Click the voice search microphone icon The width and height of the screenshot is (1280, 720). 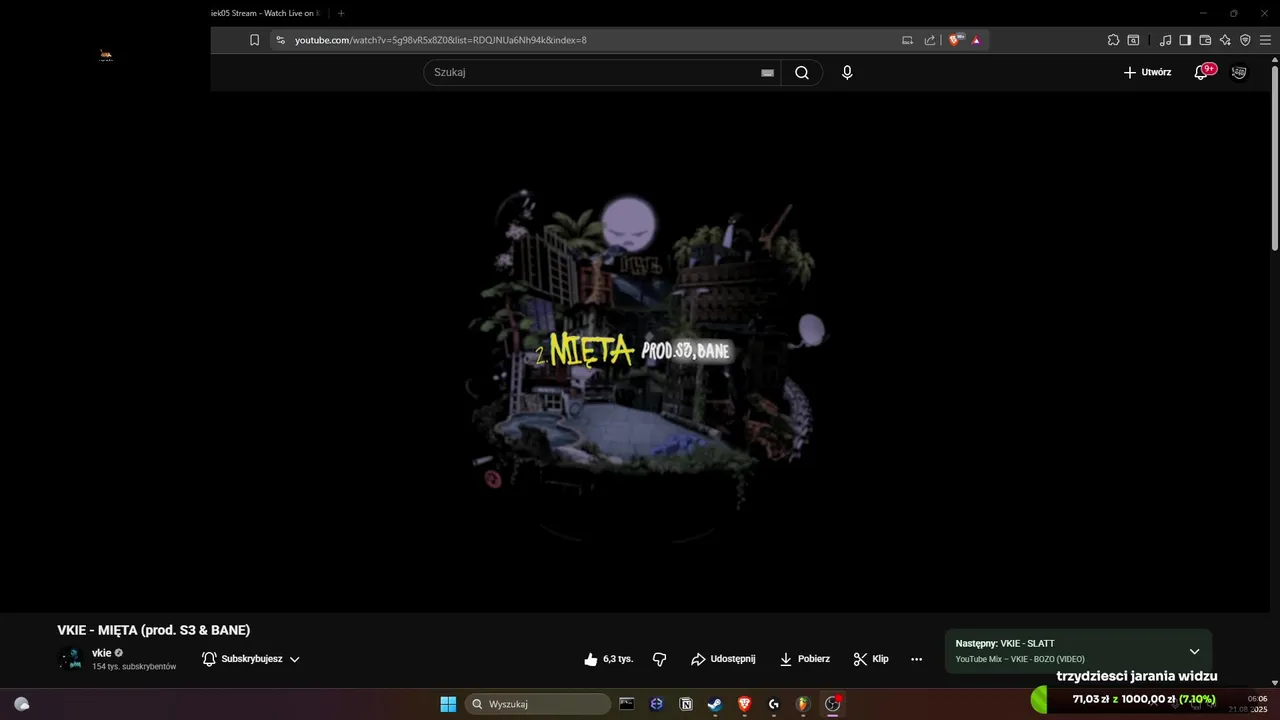(x=847, y=72)
